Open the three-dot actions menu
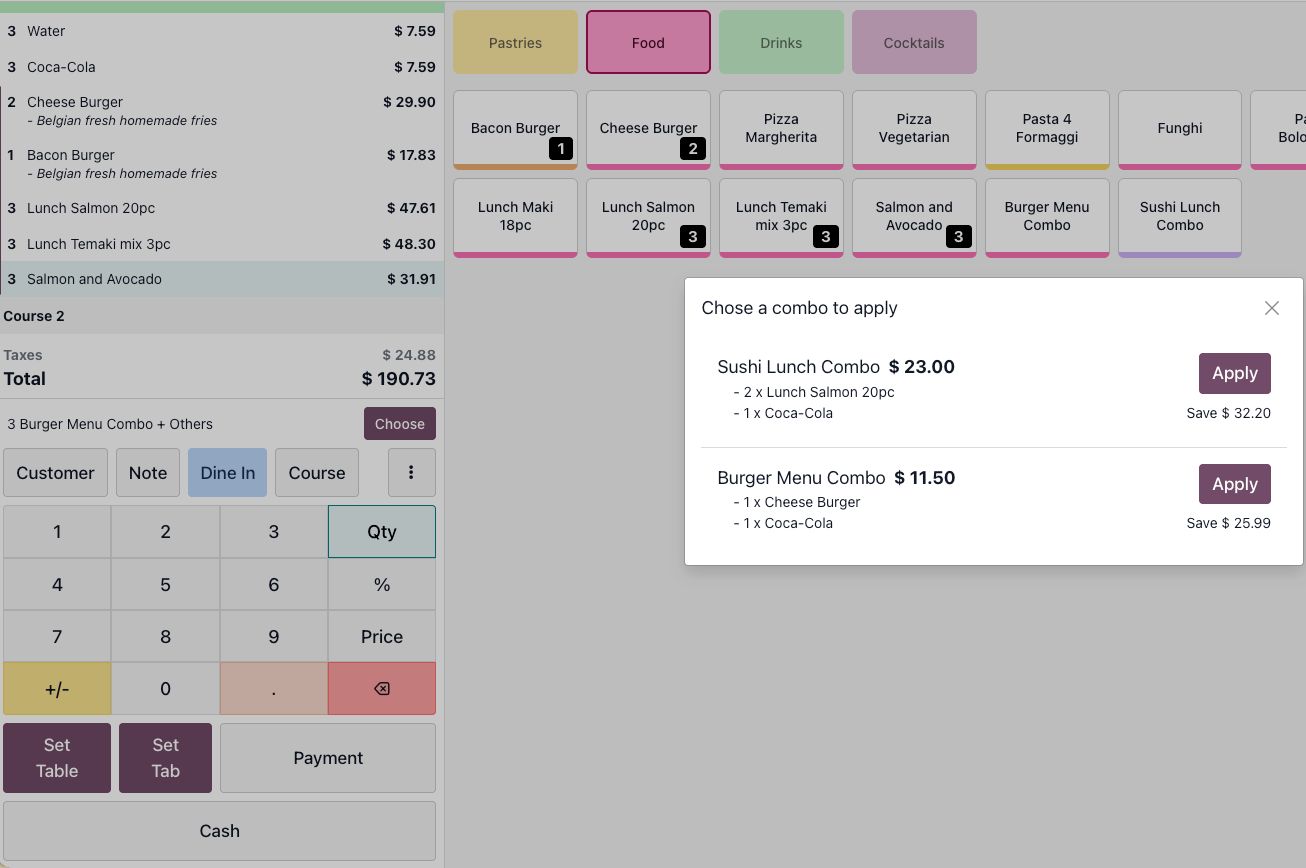Screen dimensions: 1306x868 (x=411, y=472)
